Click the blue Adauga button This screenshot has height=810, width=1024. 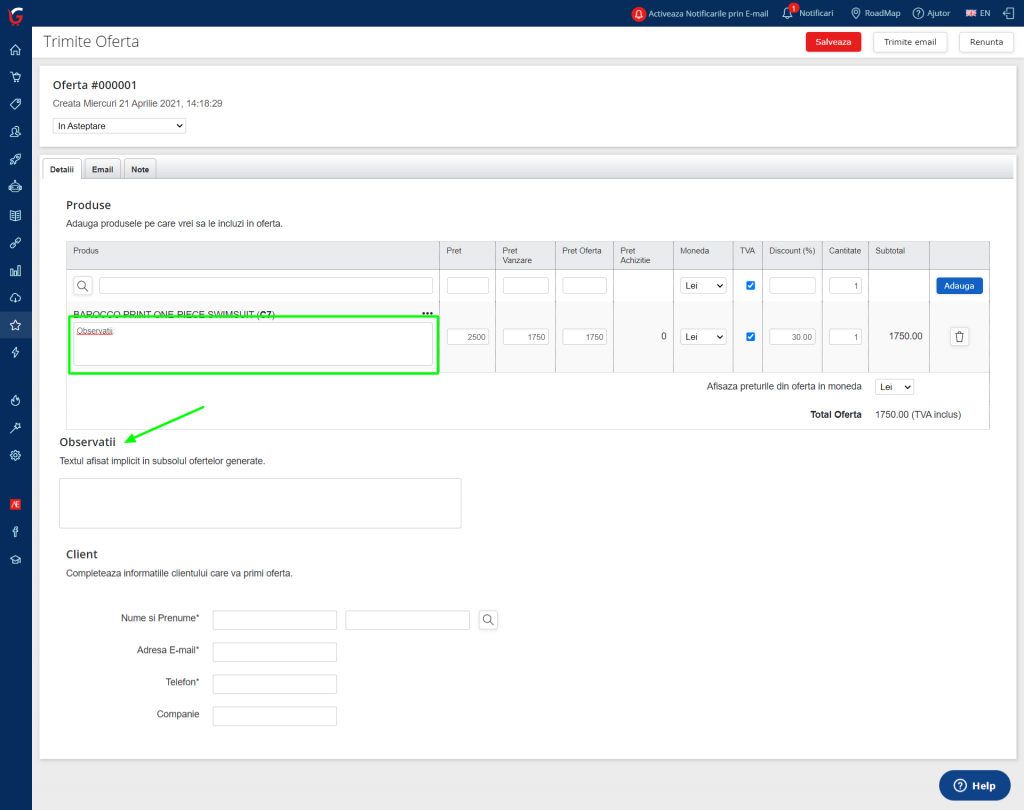click(959, 285)
